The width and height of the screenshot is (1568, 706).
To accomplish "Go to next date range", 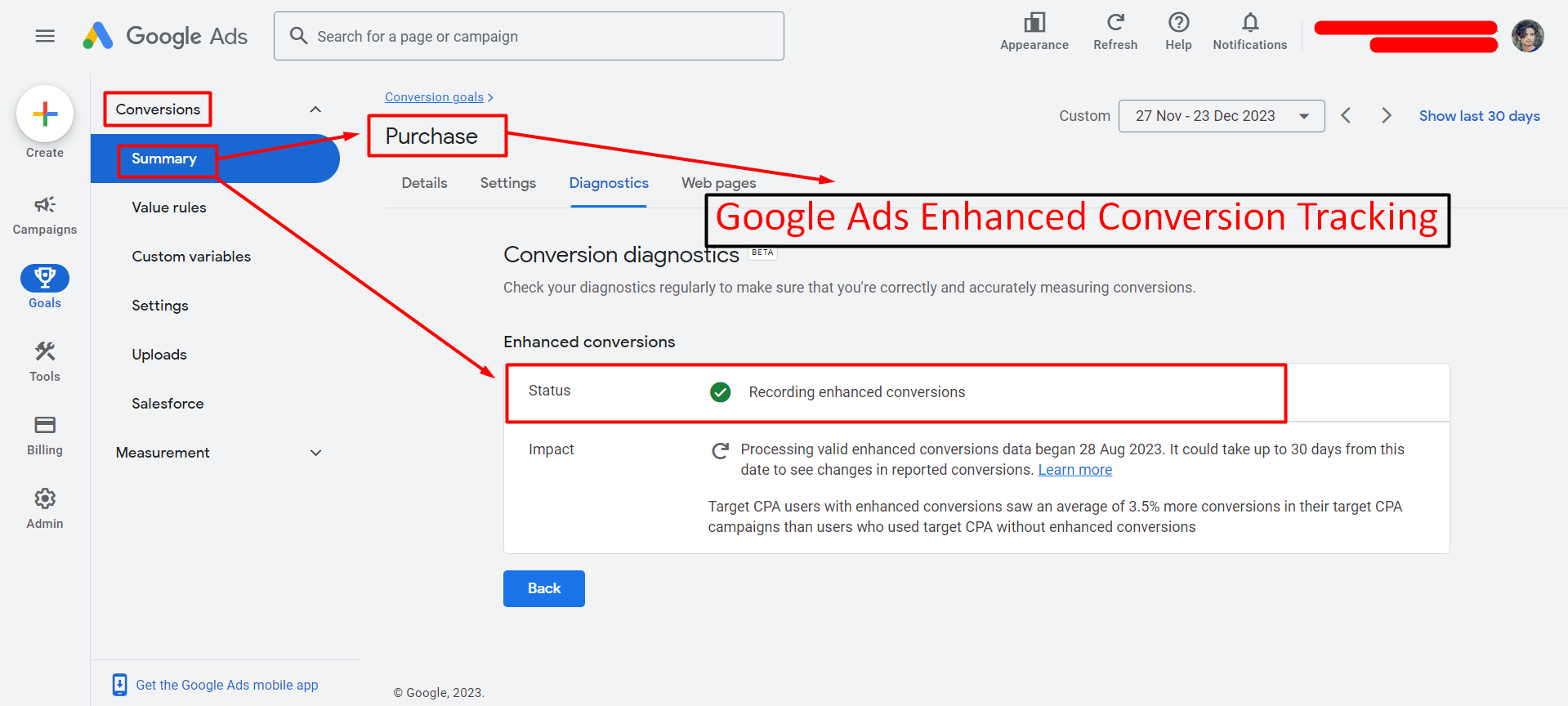I will pyautogui.click(x=1386, y=115).
